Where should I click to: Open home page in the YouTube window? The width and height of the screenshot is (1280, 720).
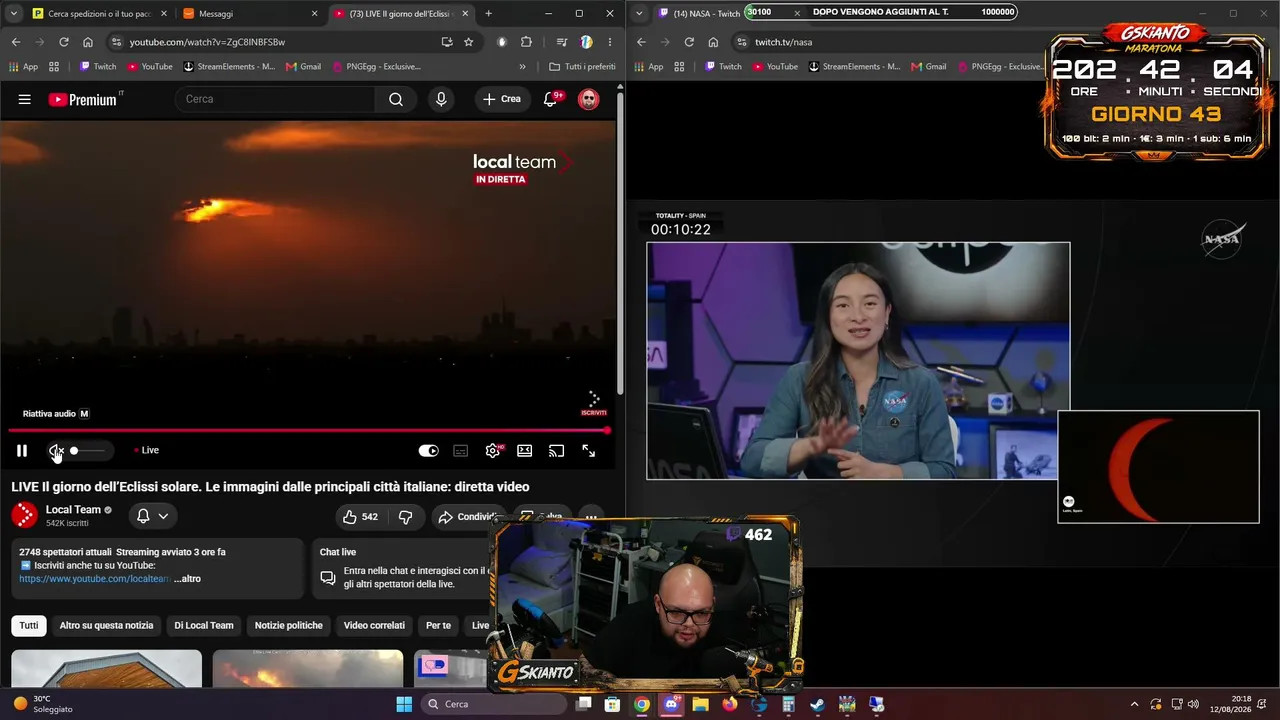pyautogui.click(x=88, y=42)
